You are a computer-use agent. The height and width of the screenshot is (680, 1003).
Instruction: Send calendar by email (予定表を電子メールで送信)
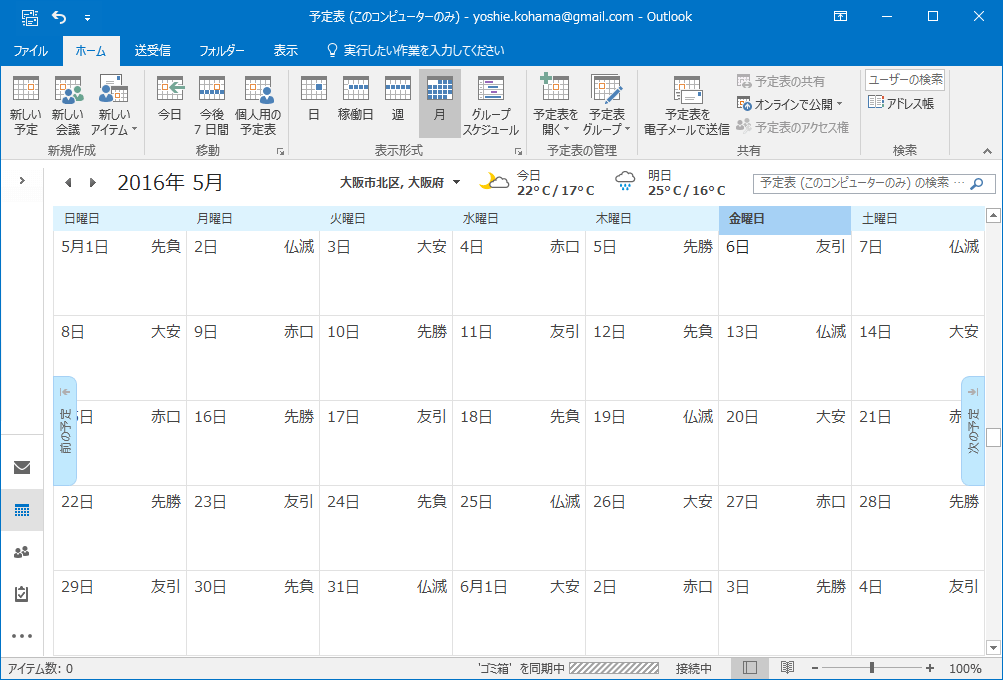pos(687,106)
